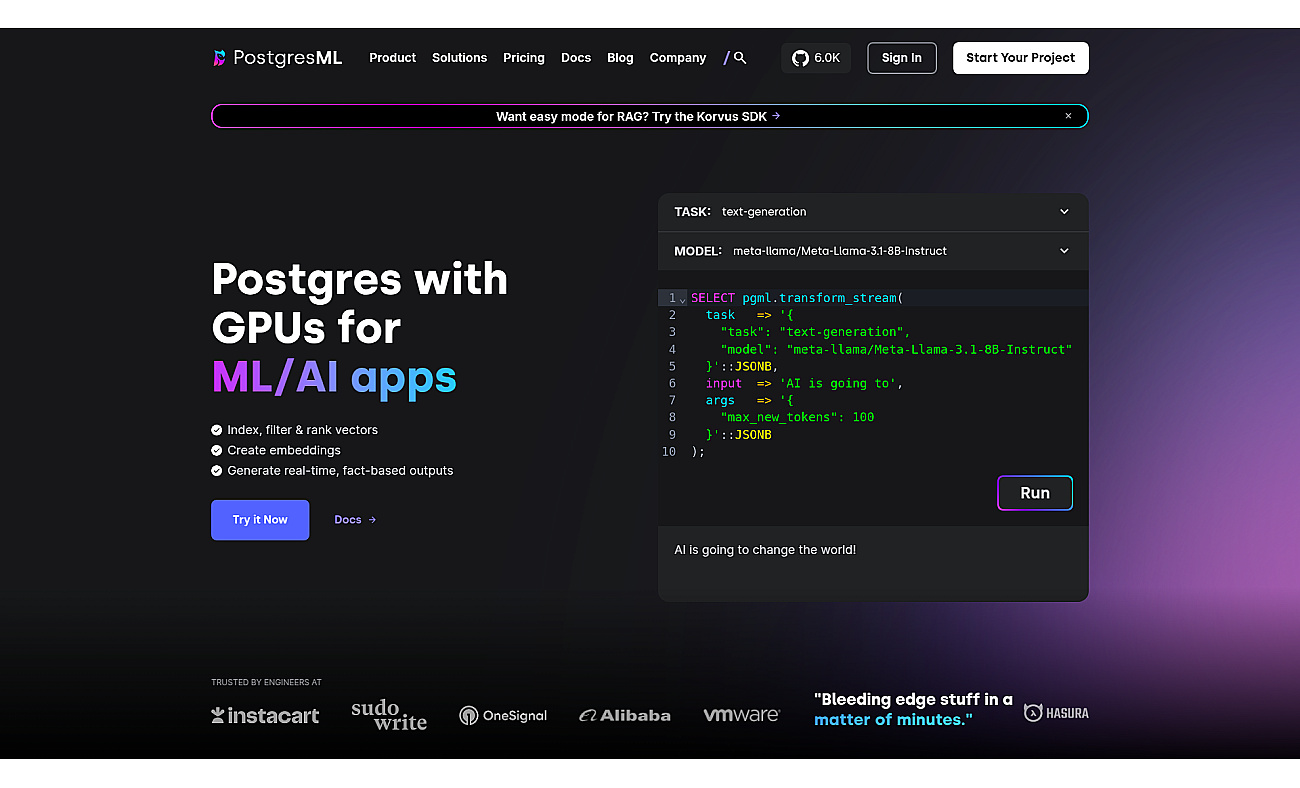Click the output text 'AI is going to change the world!'
1300x788 pixels.
[765, 550]
